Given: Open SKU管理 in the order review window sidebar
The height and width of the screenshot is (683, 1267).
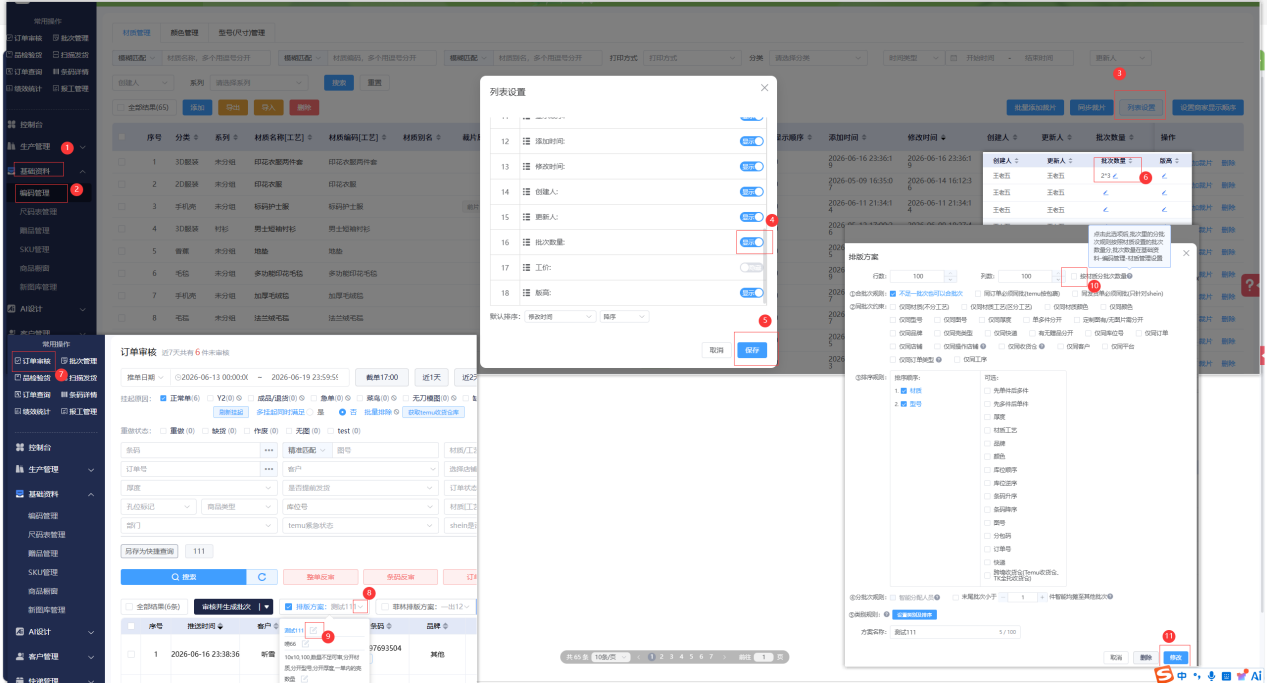Looking at the screenshot, I should pos(44,571).
